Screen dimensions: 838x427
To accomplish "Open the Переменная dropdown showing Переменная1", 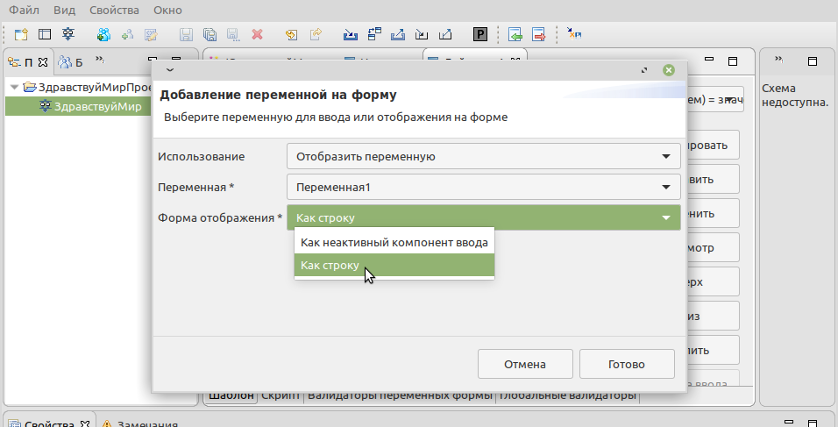I will [x=484, y=187].
